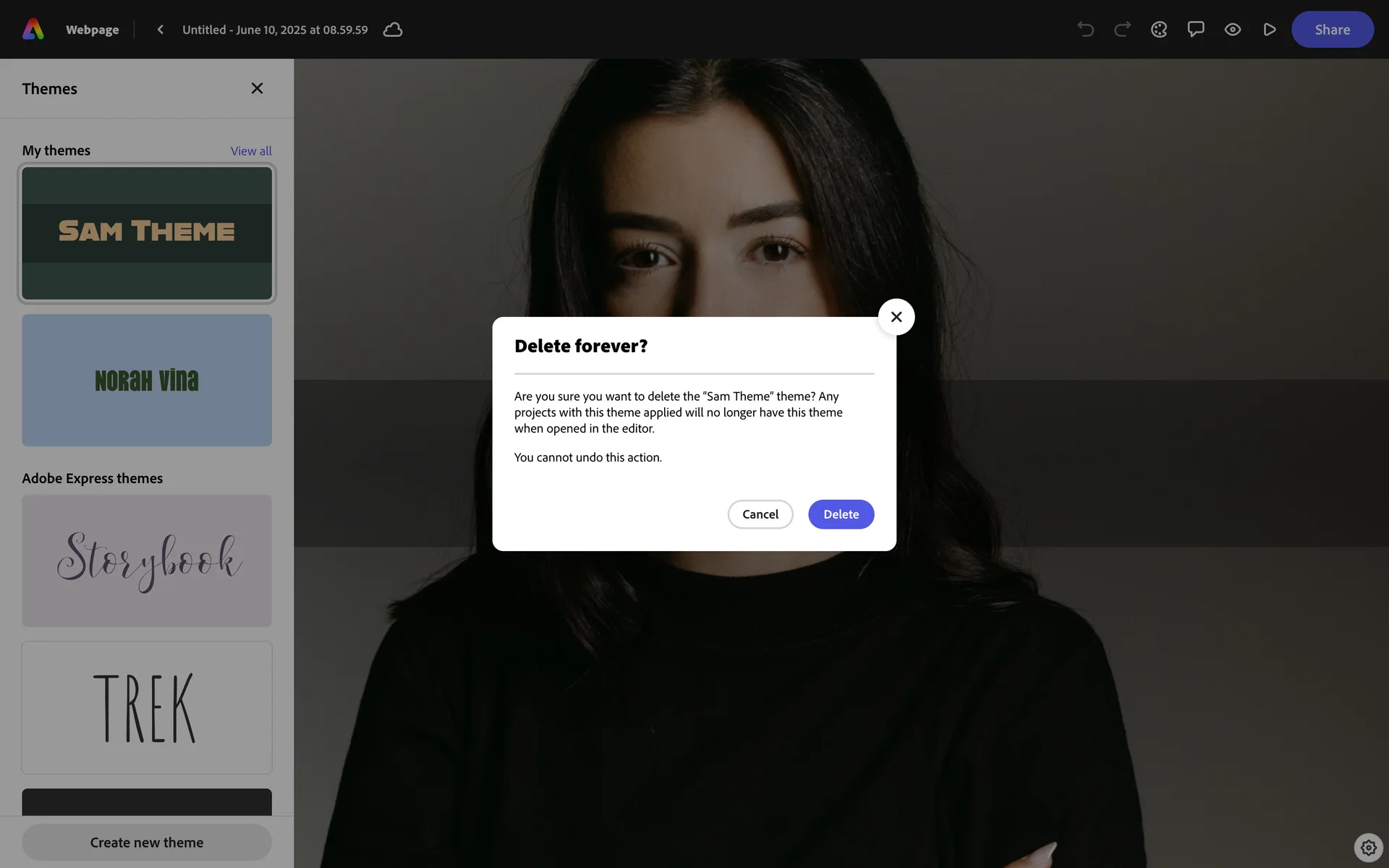Select the Sam Theme thumbnail
Screen dimensions: 1389x868
coord(147,233)
